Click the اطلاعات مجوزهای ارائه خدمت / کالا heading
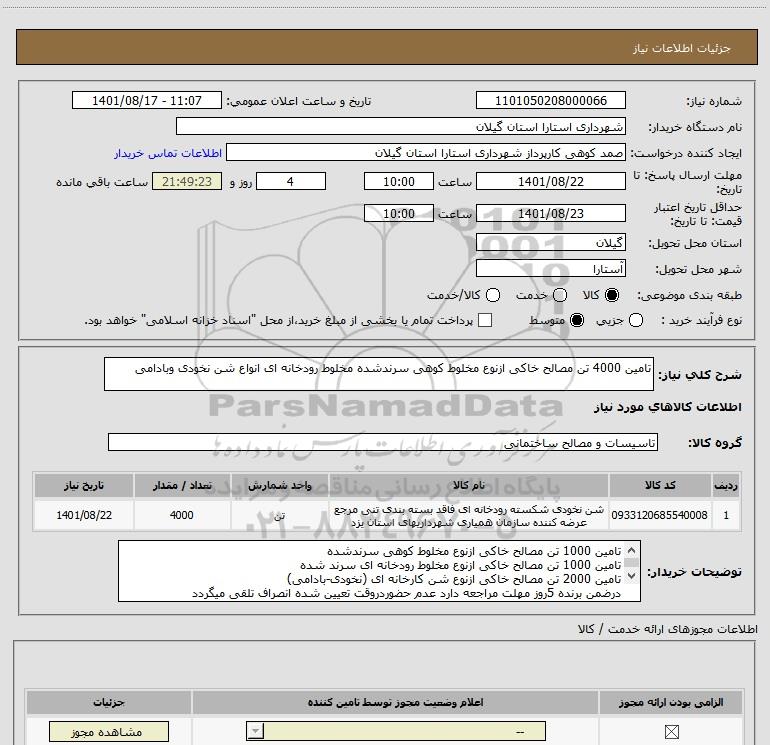The image size is (770, 745). pos(667,629)
